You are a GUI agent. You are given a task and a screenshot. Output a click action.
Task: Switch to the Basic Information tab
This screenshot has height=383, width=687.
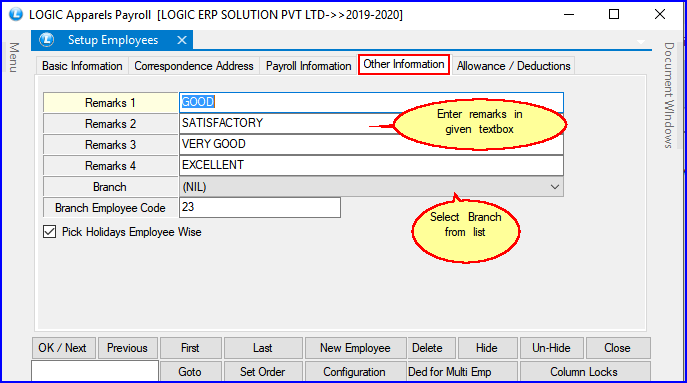coord(82,66)
